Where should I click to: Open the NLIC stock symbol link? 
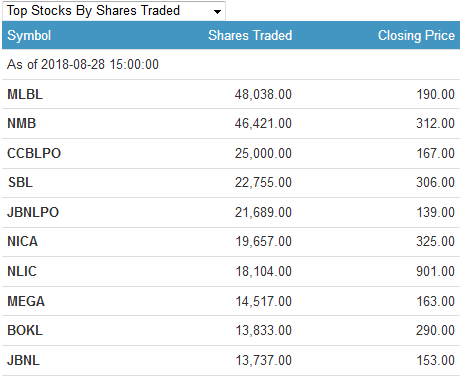22,271
